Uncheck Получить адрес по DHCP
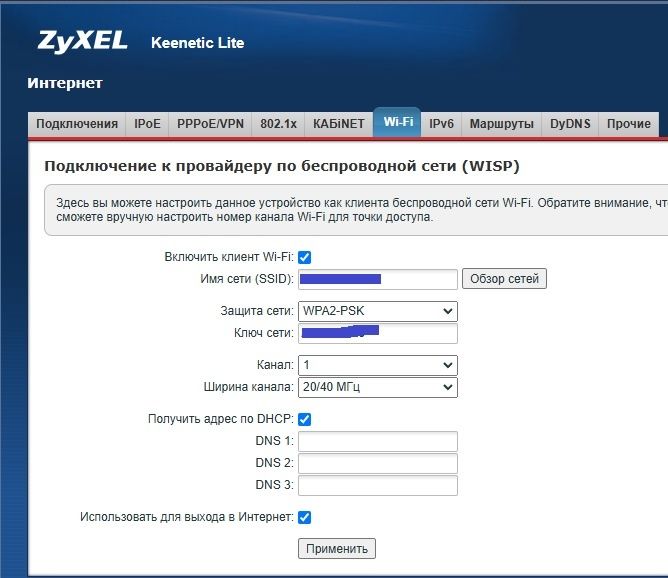The image size is (668, 578). [x=305, y=419]
